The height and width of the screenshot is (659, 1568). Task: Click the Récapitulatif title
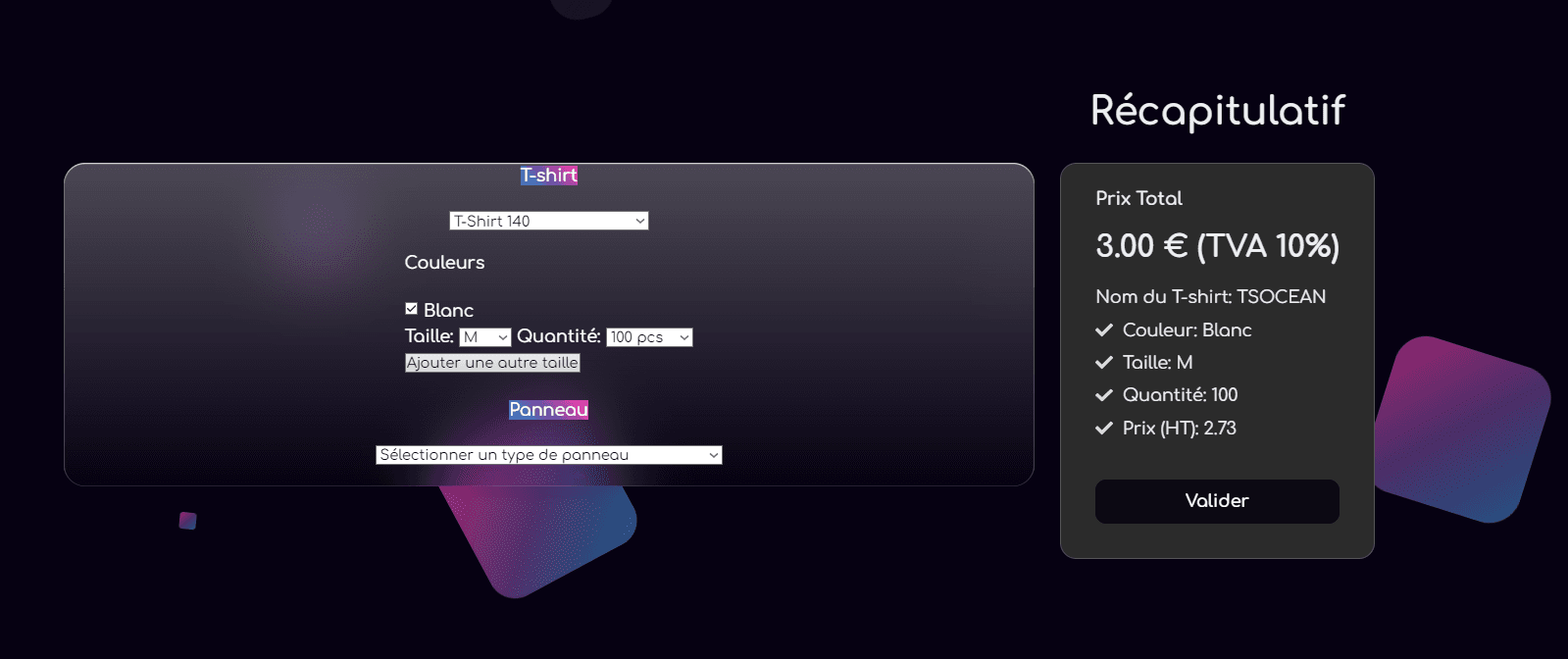1218,111
